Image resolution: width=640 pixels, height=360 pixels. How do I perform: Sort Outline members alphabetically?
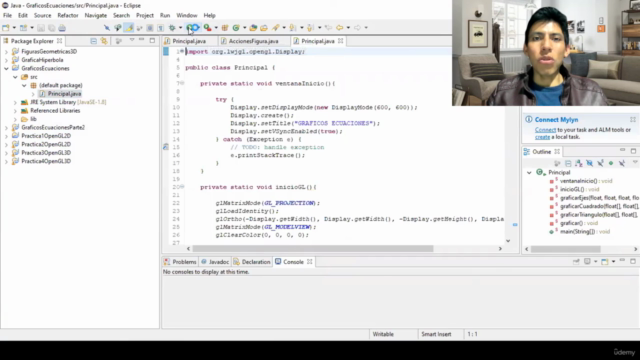(579, 163)
